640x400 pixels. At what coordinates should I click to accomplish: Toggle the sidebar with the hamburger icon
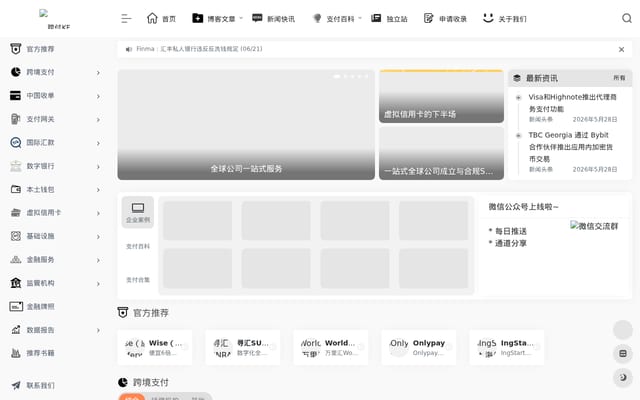pyautogui.click(x=126, y=18)
